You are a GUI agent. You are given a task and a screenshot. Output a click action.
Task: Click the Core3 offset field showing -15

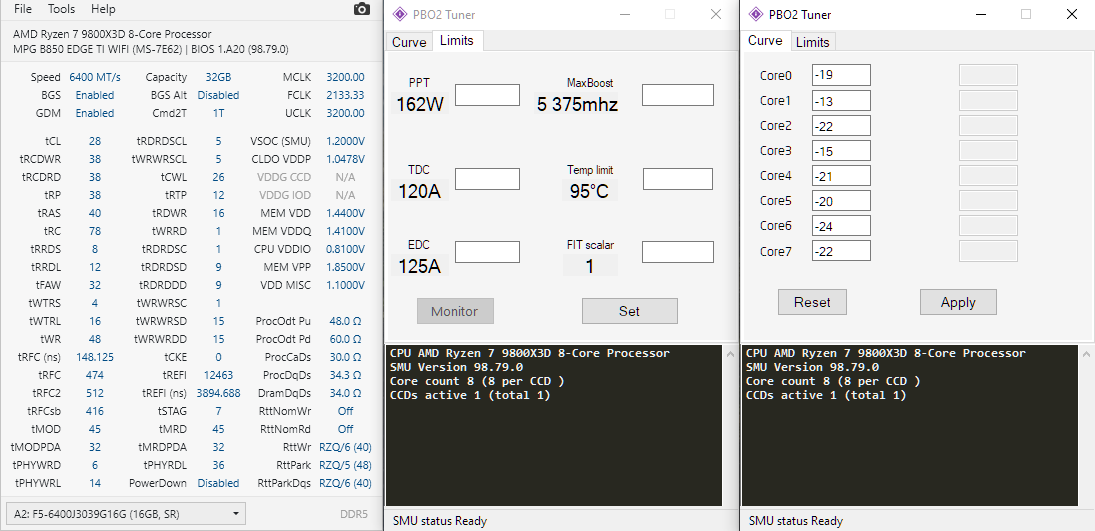[x=842, y=151]
